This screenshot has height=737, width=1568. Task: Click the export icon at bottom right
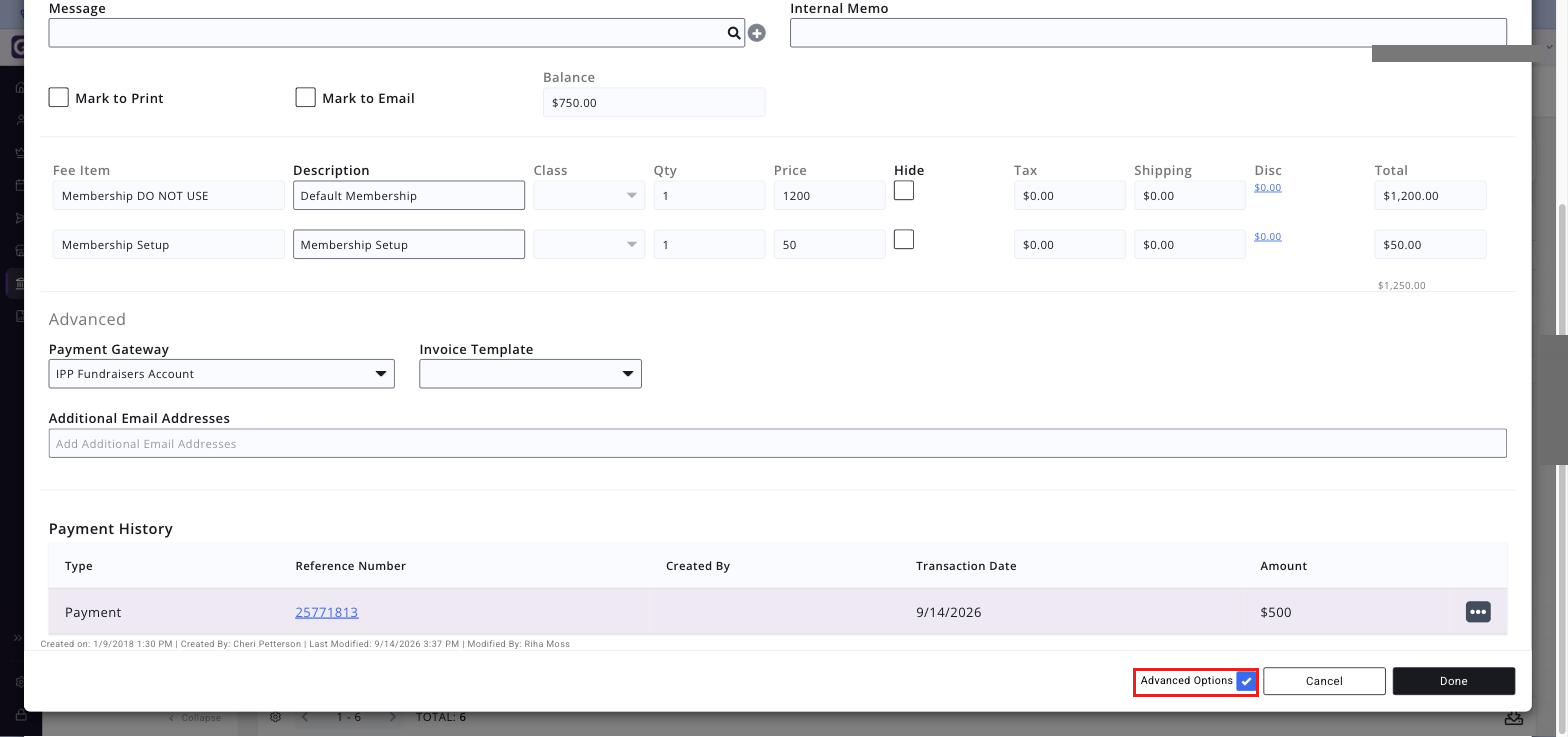pyautogui.click(x=1514, y=717)
